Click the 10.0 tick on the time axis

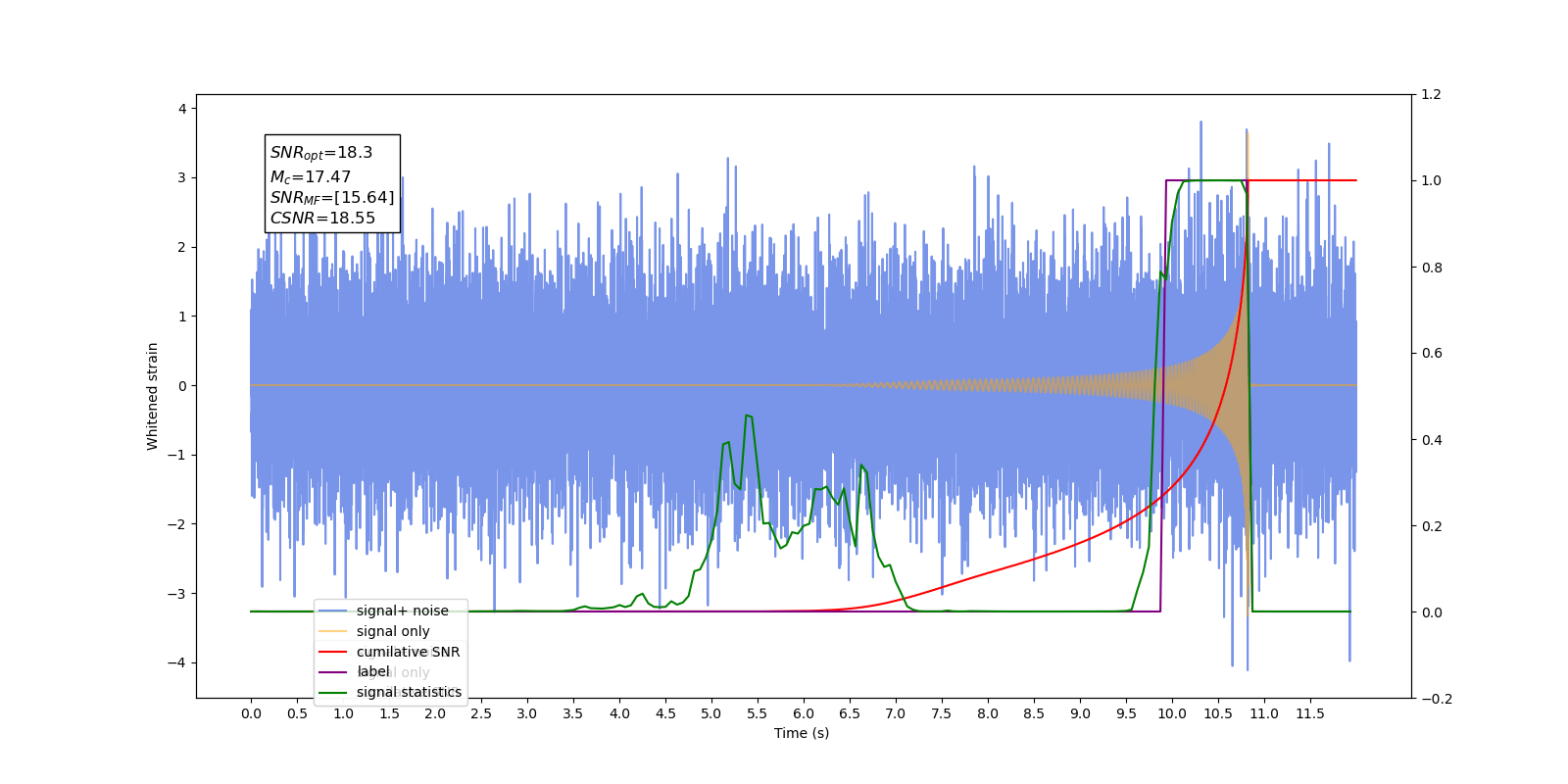coord(1172,713)
